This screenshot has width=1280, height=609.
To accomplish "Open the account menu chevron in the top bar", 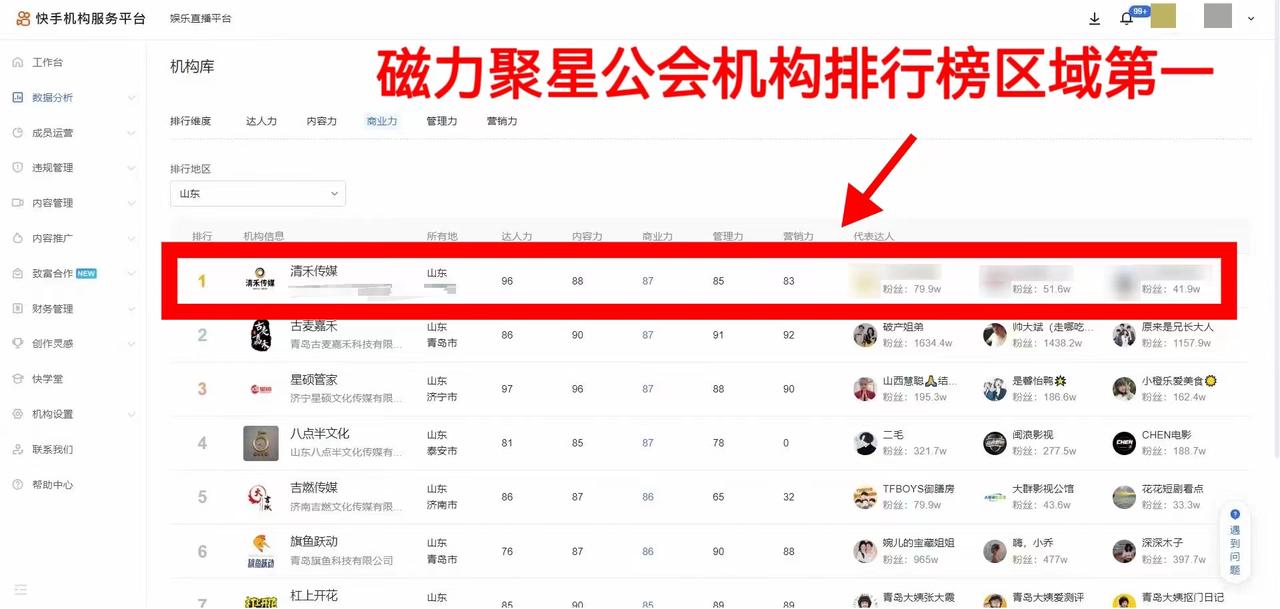I will pyautogui.click(x=1251, y=18).
